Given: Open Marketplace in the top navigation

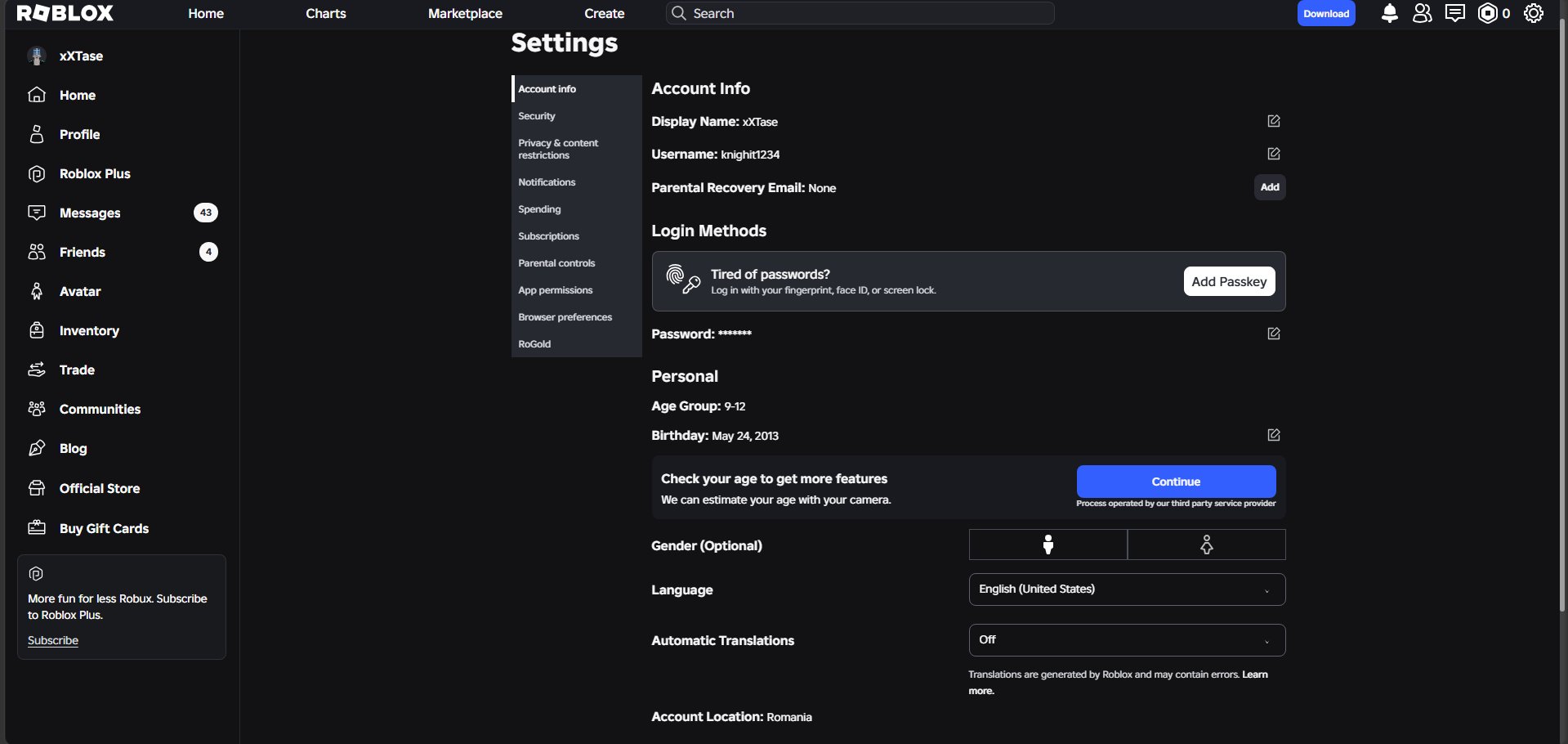Looking at the screenshot, I should pos(465,13).
